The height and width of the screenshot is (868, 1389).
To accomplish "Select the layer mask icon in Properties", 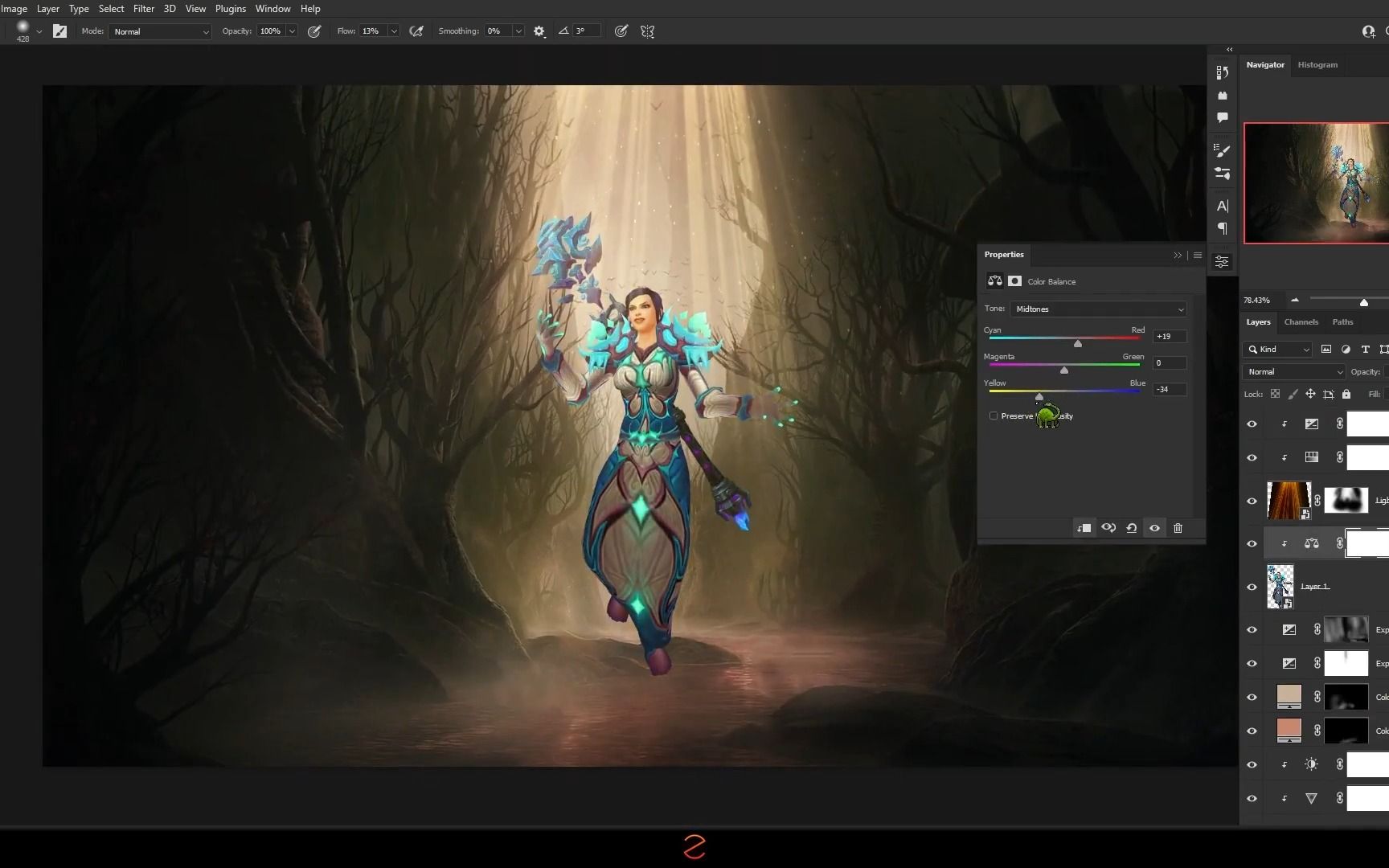I will [1015, 281].
